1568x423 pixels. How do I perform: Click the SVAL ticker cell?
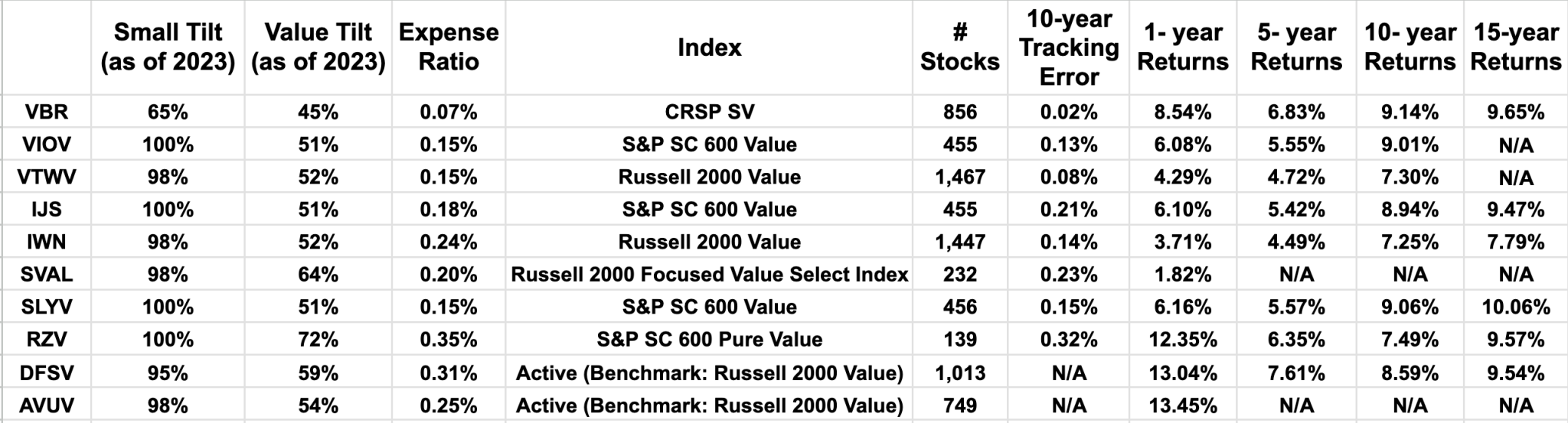46,274
